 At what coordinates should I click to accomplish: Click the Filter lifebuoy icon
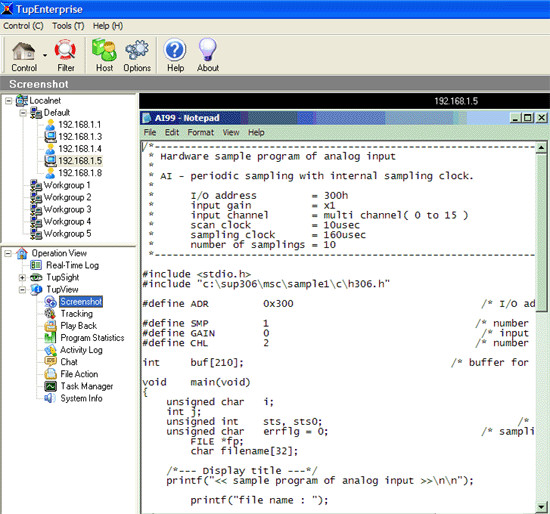click(65, 50)
